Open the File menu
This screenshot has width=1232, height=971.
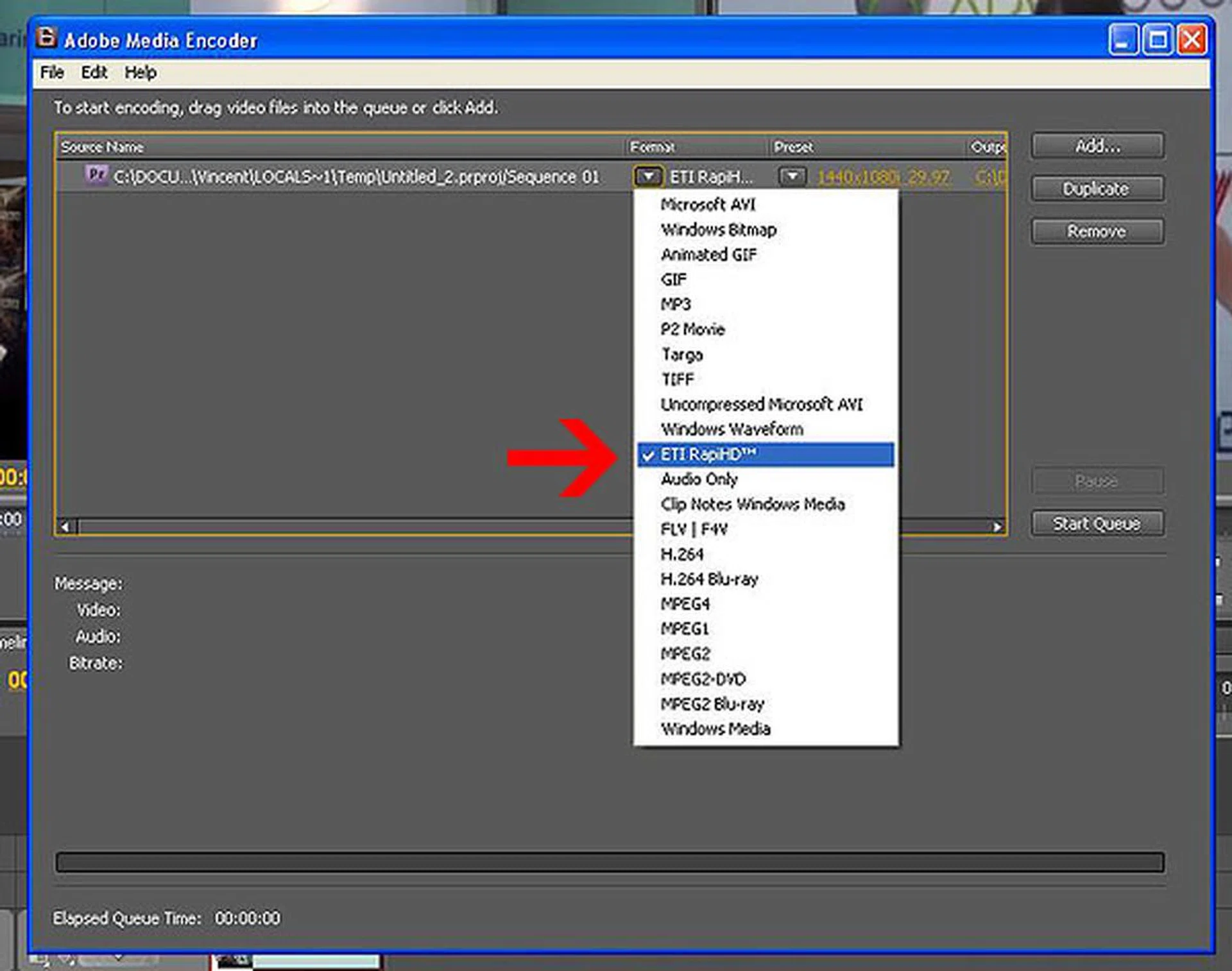pos(51,72)
